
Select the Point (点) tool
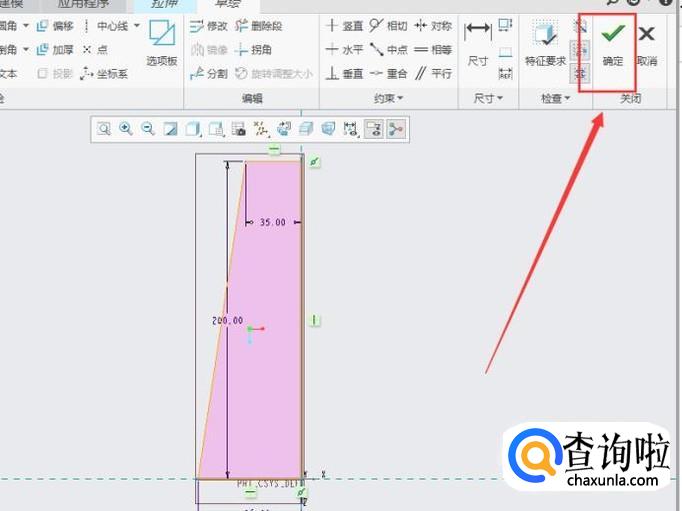[x=95, y=50]
